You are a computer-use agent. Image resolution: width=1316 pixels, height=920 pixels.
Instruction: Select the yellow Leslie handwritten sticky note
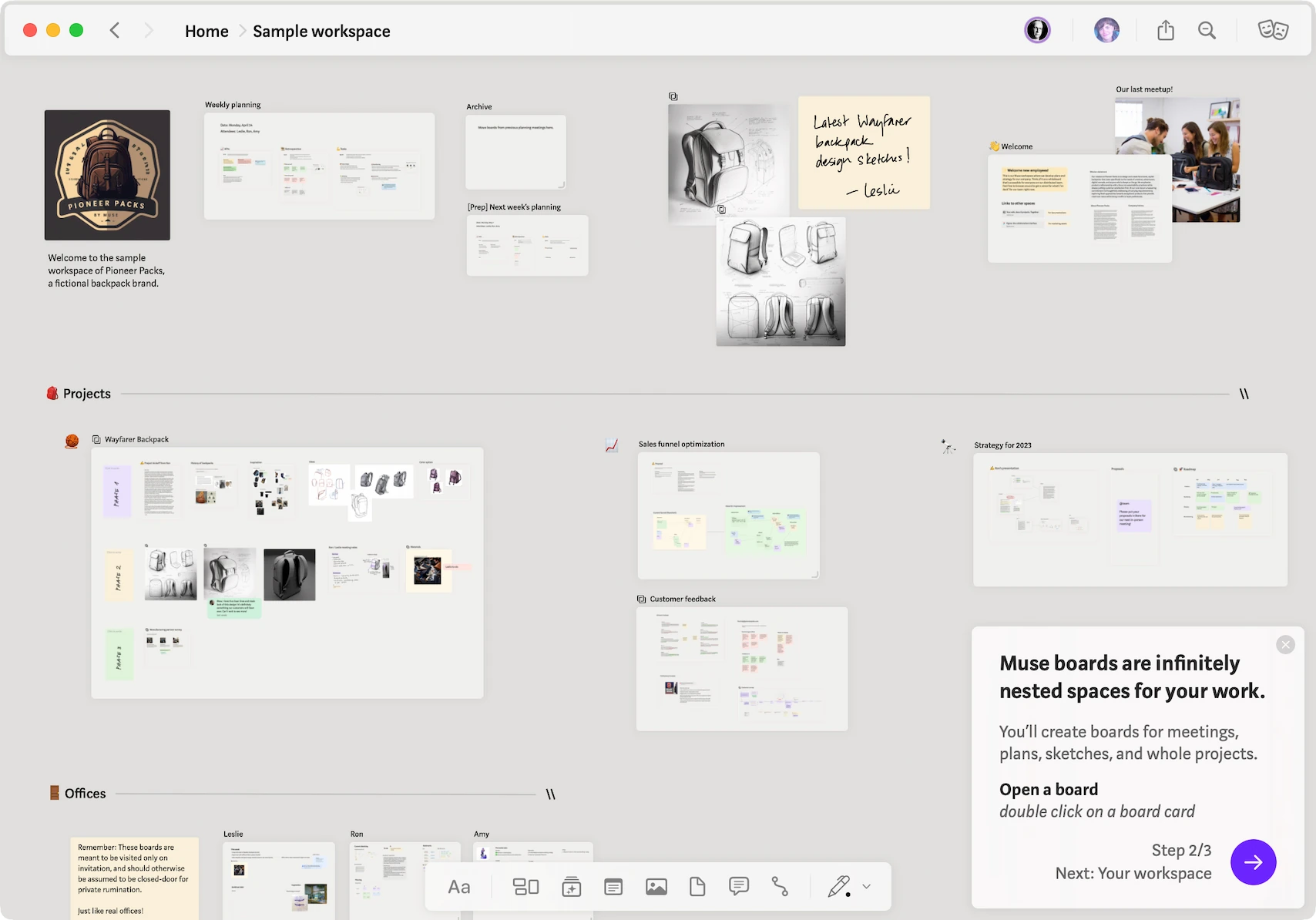point(864,153)
